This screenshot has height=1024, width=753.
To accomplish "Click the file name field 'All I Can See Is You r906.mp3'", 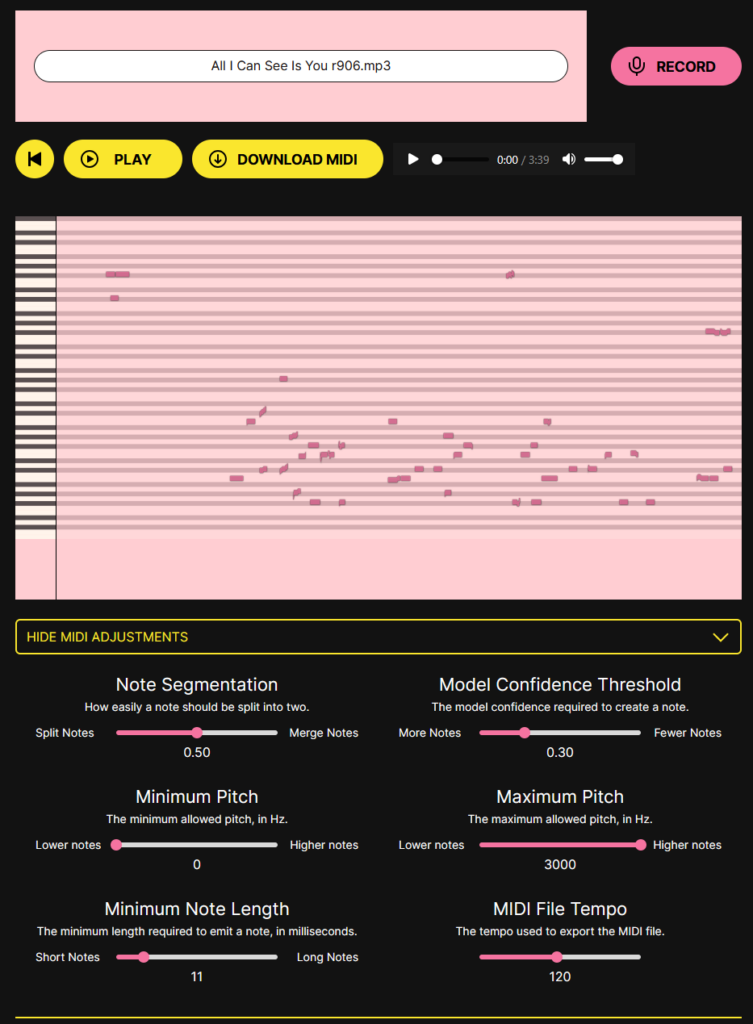I will [301, 66].
